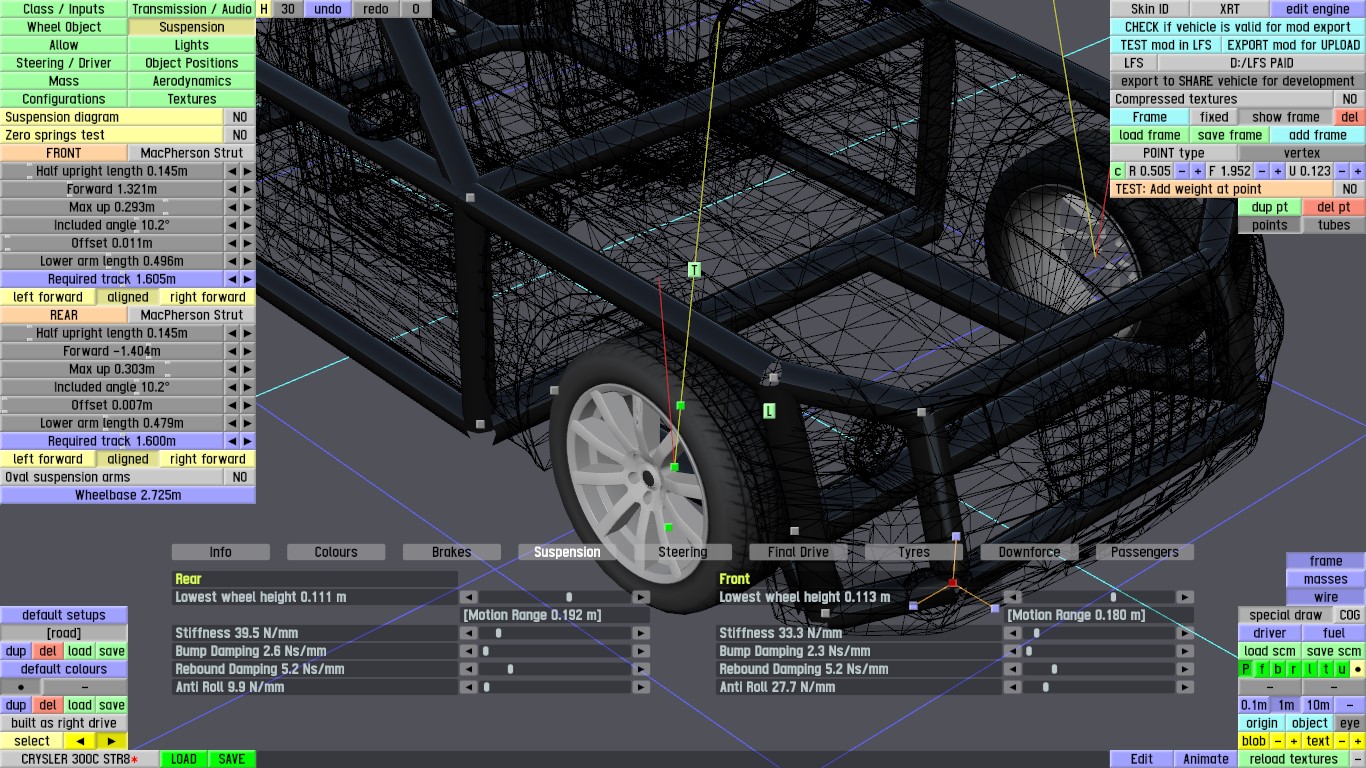
Task: Click the edit engine button
Action: 1318,9
